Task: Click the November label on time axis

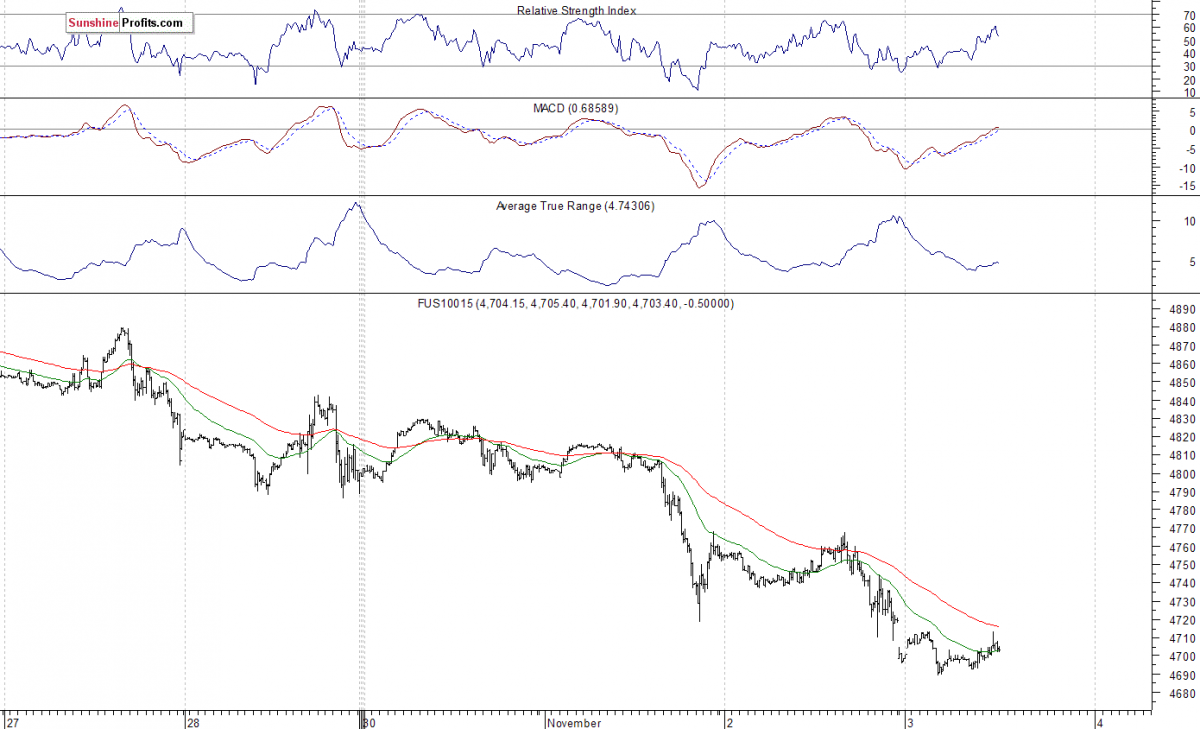Action: (574, 721)
